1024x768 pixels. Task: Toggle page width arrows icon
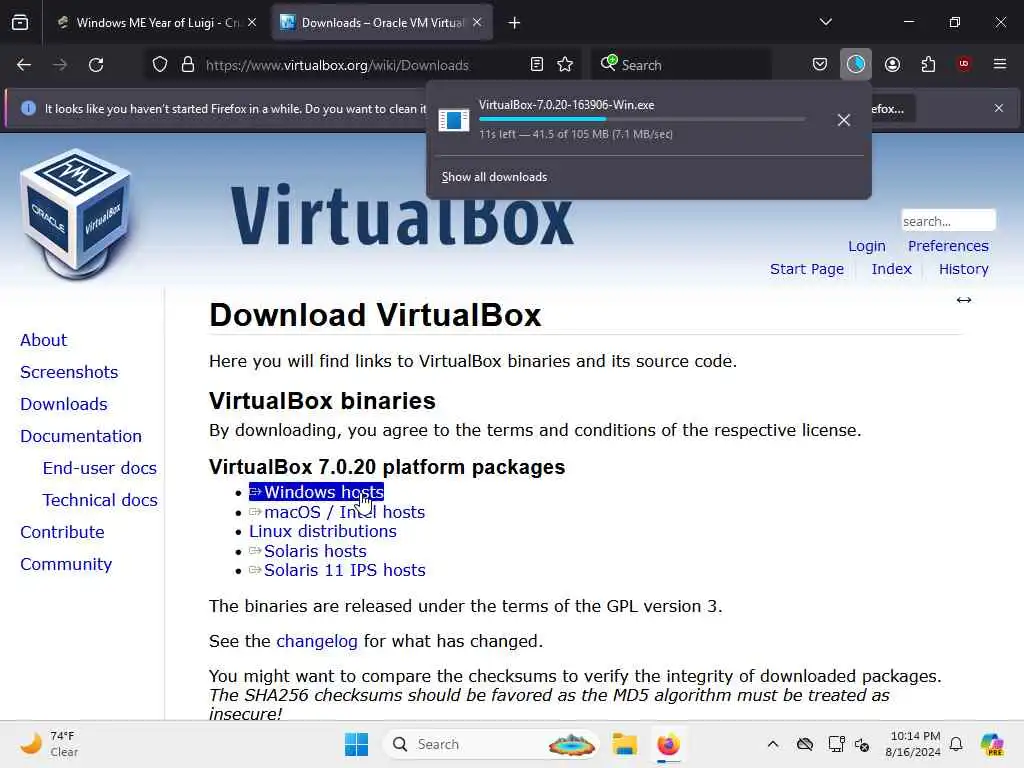964,300
